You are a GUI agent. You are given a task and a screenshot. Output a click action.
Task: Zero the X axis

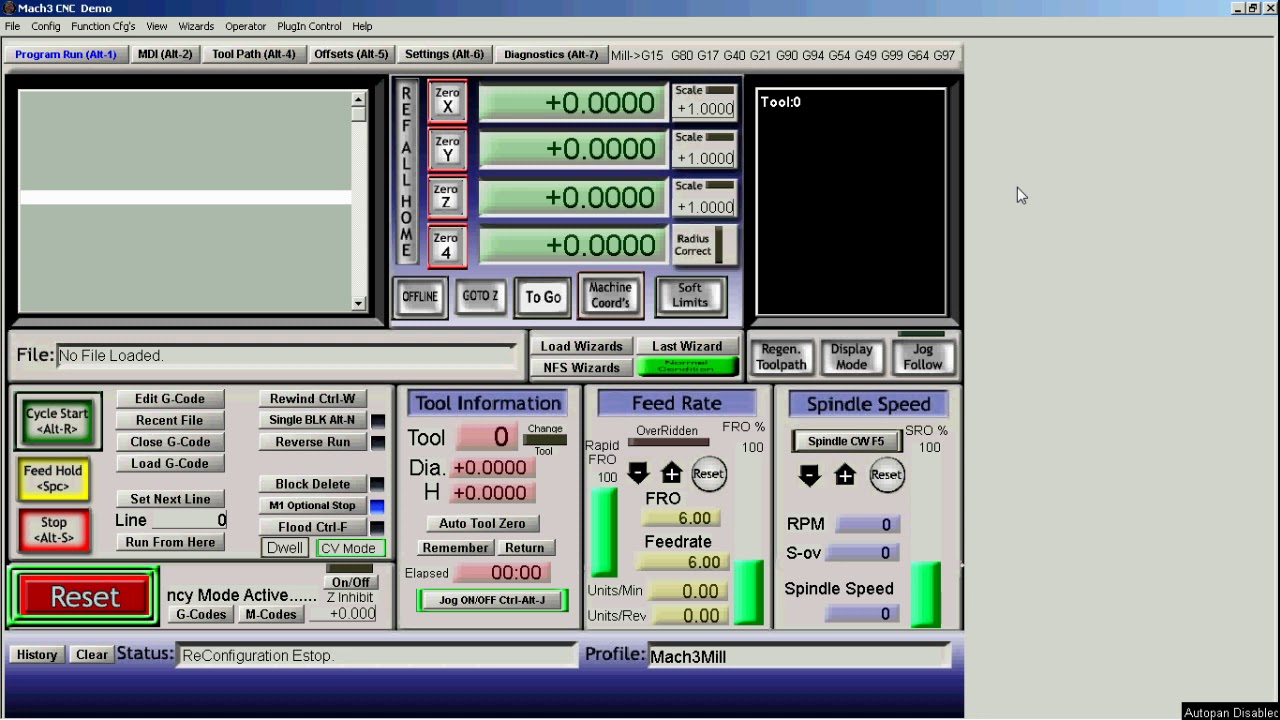coord(447,101)
